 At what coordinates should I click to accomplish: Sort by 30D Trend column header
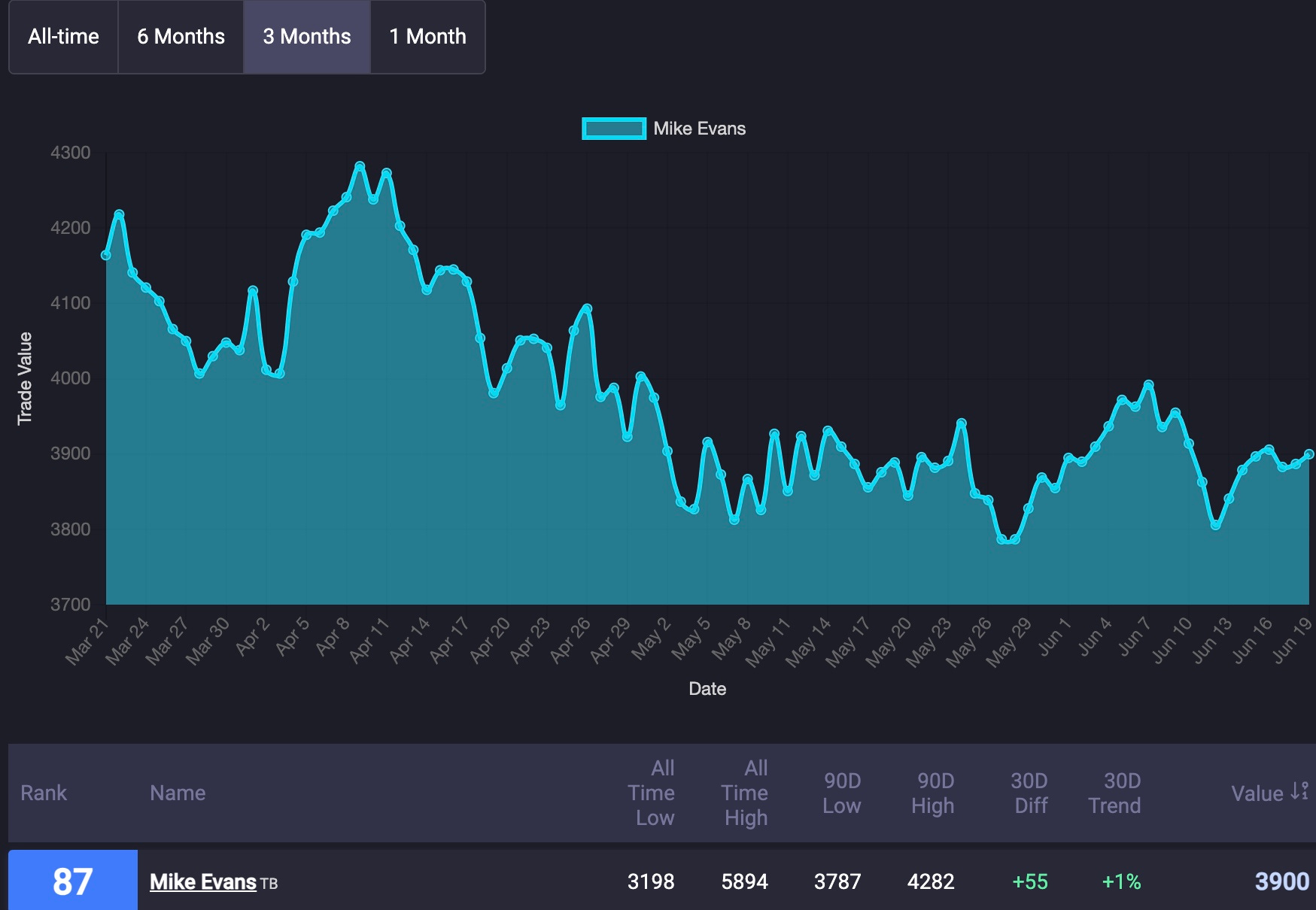click(x=1115, y=793)
